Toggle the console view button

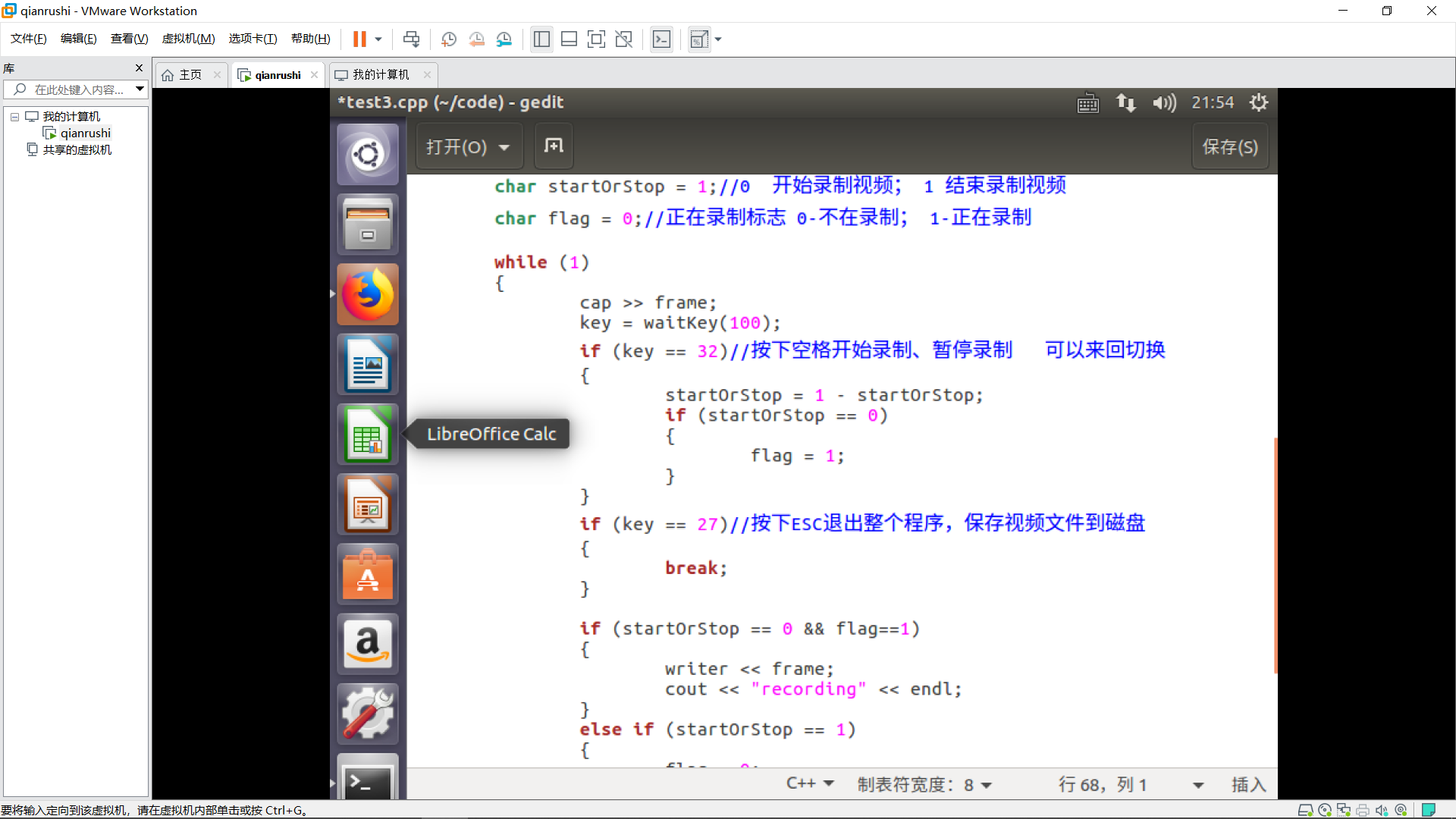pyautogui.click(x=661, y=39)
